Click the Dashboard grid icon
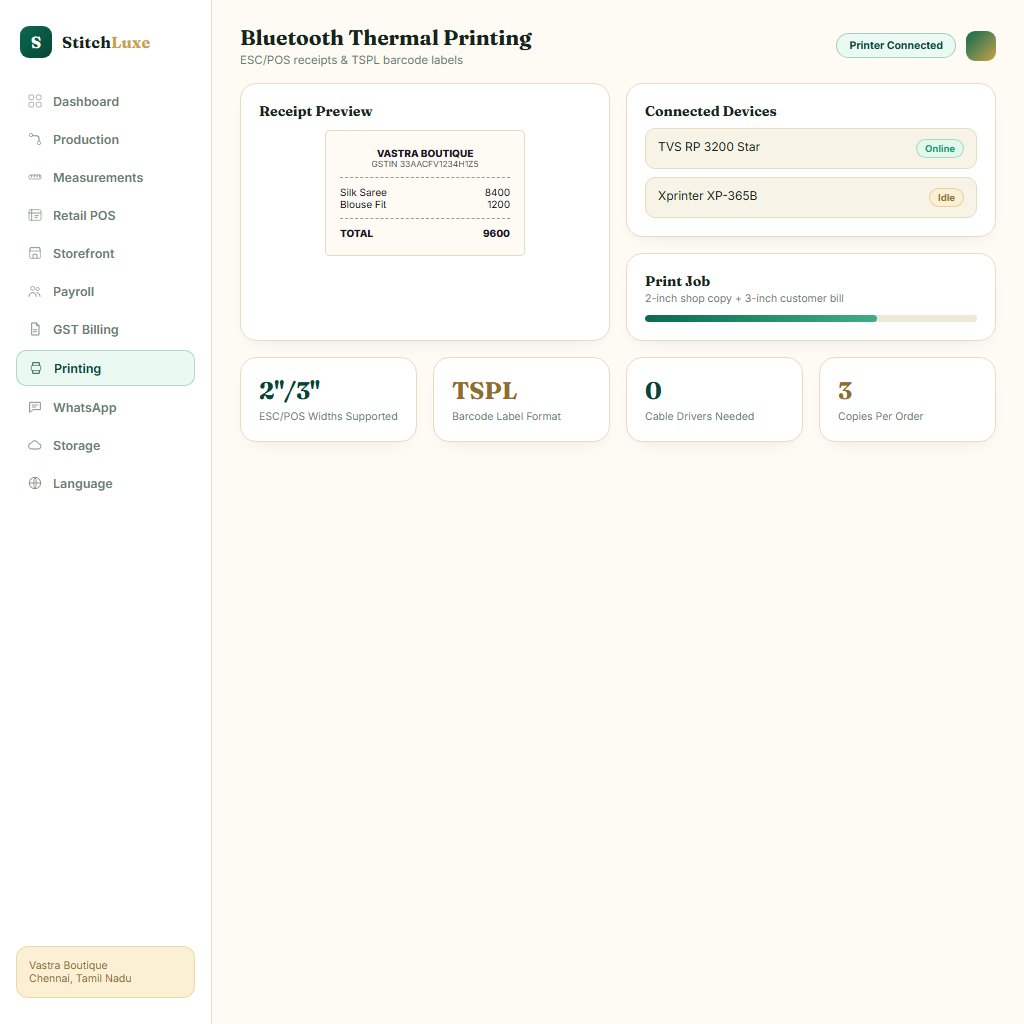The height and width of the screenshot is (1024, 1024). (35, 101)
